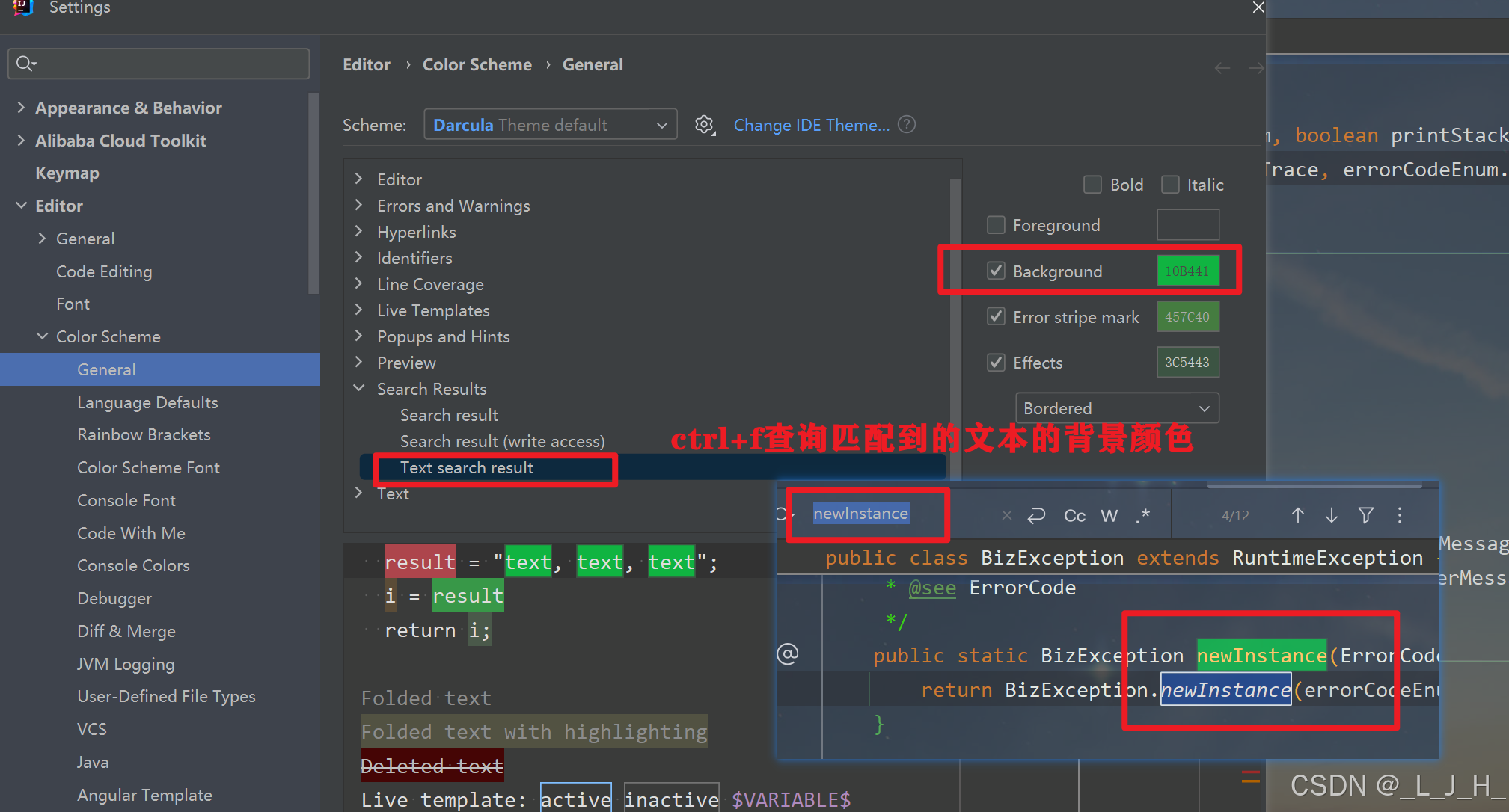Open Language Defaults settings page

pyautogui.click(x=147, y=402)
